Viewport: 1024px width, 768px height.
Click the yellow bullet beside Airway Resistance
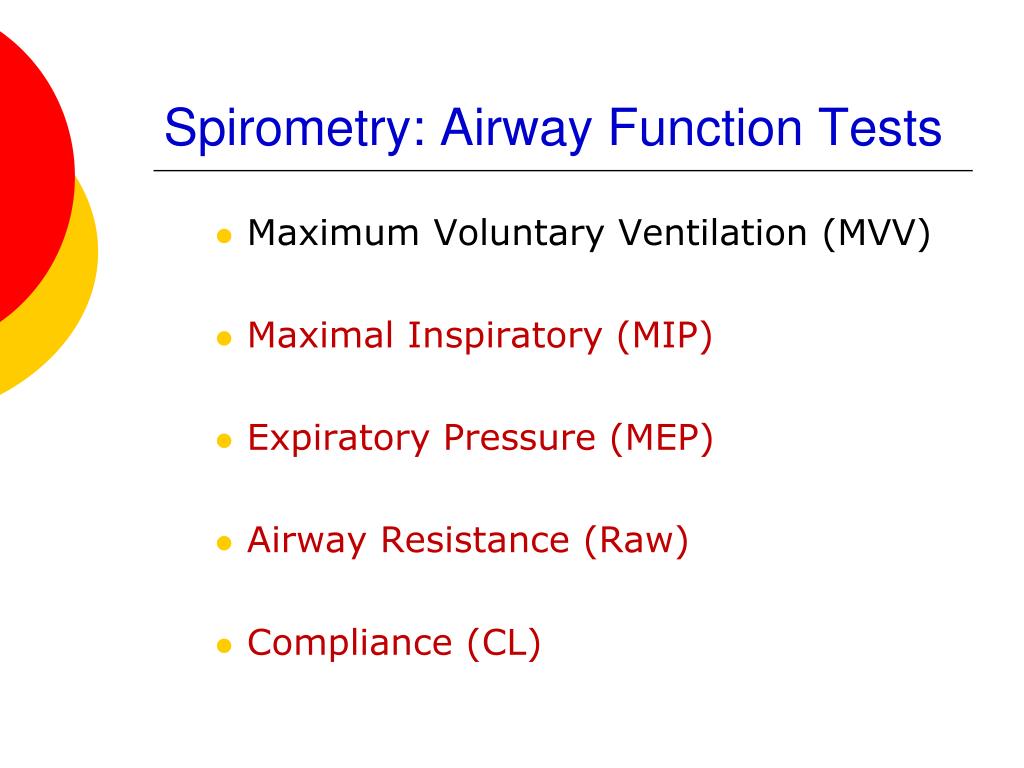224,543
